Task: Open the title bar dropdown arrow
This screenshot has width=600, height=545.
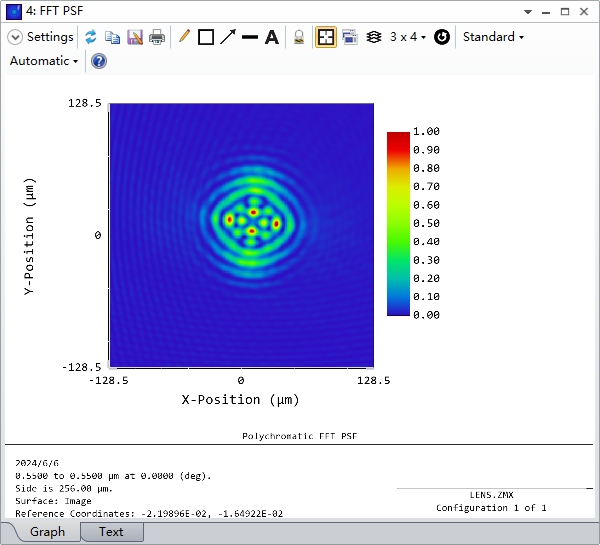Action: (528, 12)
